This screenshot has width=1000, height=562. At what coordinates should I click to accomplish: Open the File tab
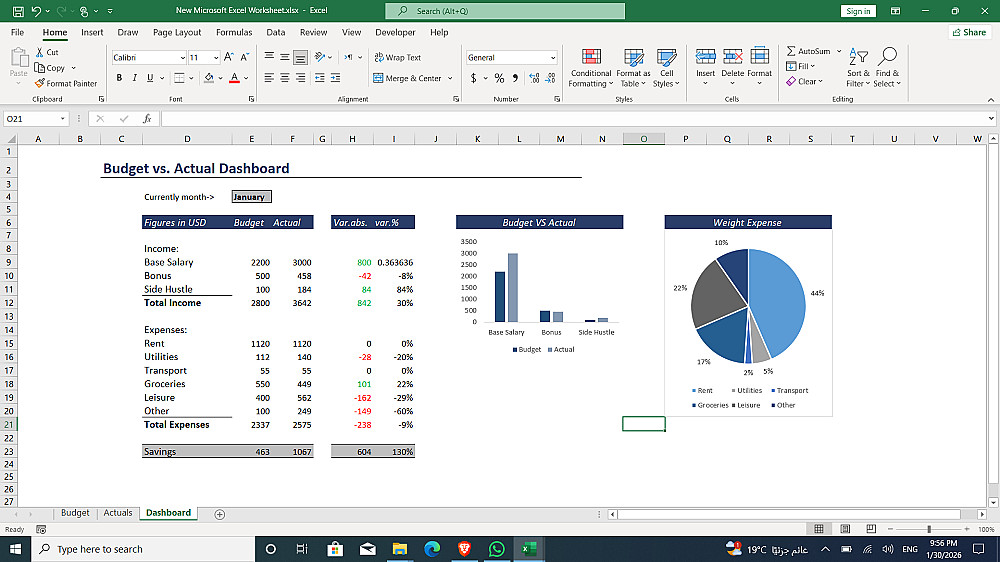[17, 32]
